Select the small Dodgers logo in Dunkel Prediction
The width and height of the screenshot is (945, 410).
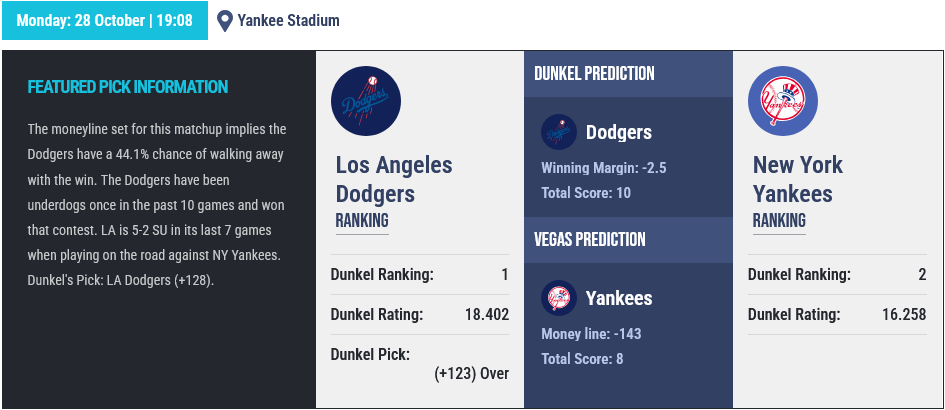point(559,132)
